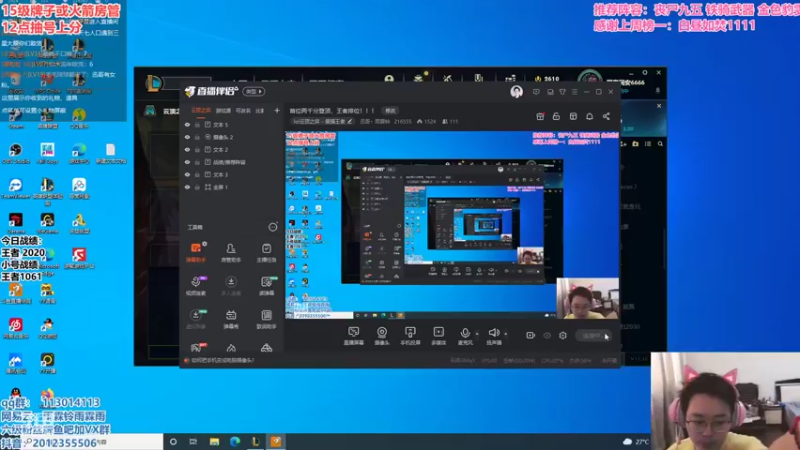Lock the 文本 5 layer
The image size is (800, 450).
pyautogui.click(x=197, y=124)
